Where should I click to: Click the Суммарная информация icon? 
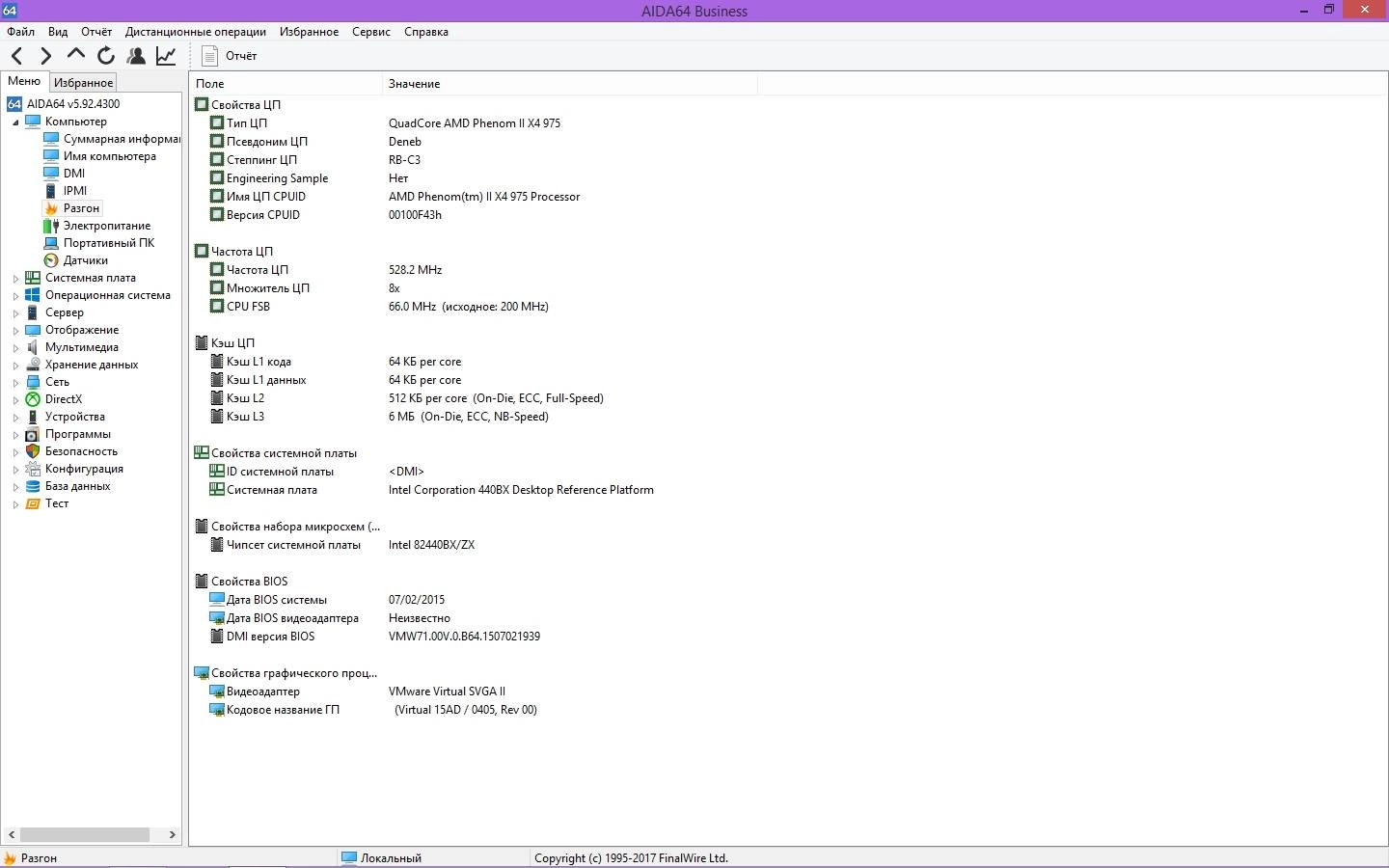click(51, 139)
